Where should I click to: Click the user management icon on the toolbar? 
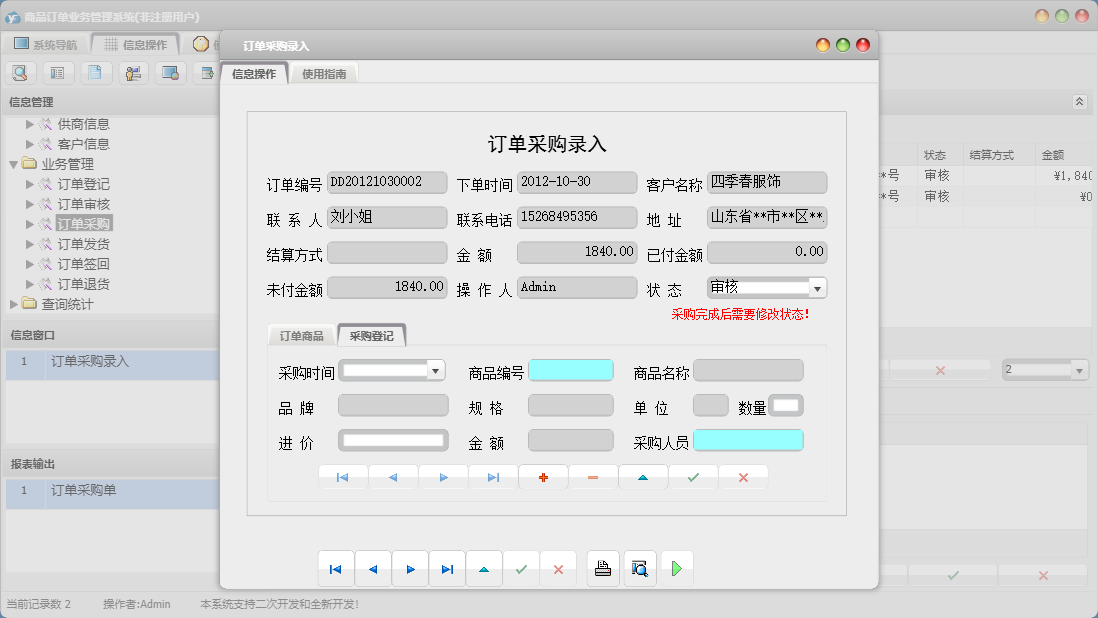pyautogui.click(x=133, y=72)
